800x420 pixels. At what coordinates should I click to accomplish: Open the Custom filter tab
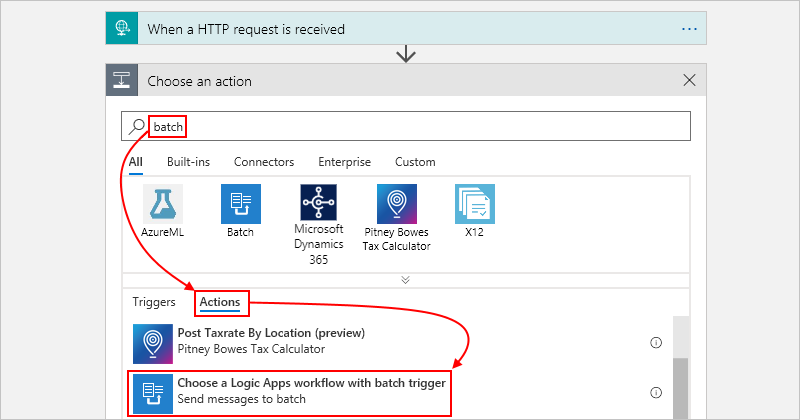(x=415, y=162)
